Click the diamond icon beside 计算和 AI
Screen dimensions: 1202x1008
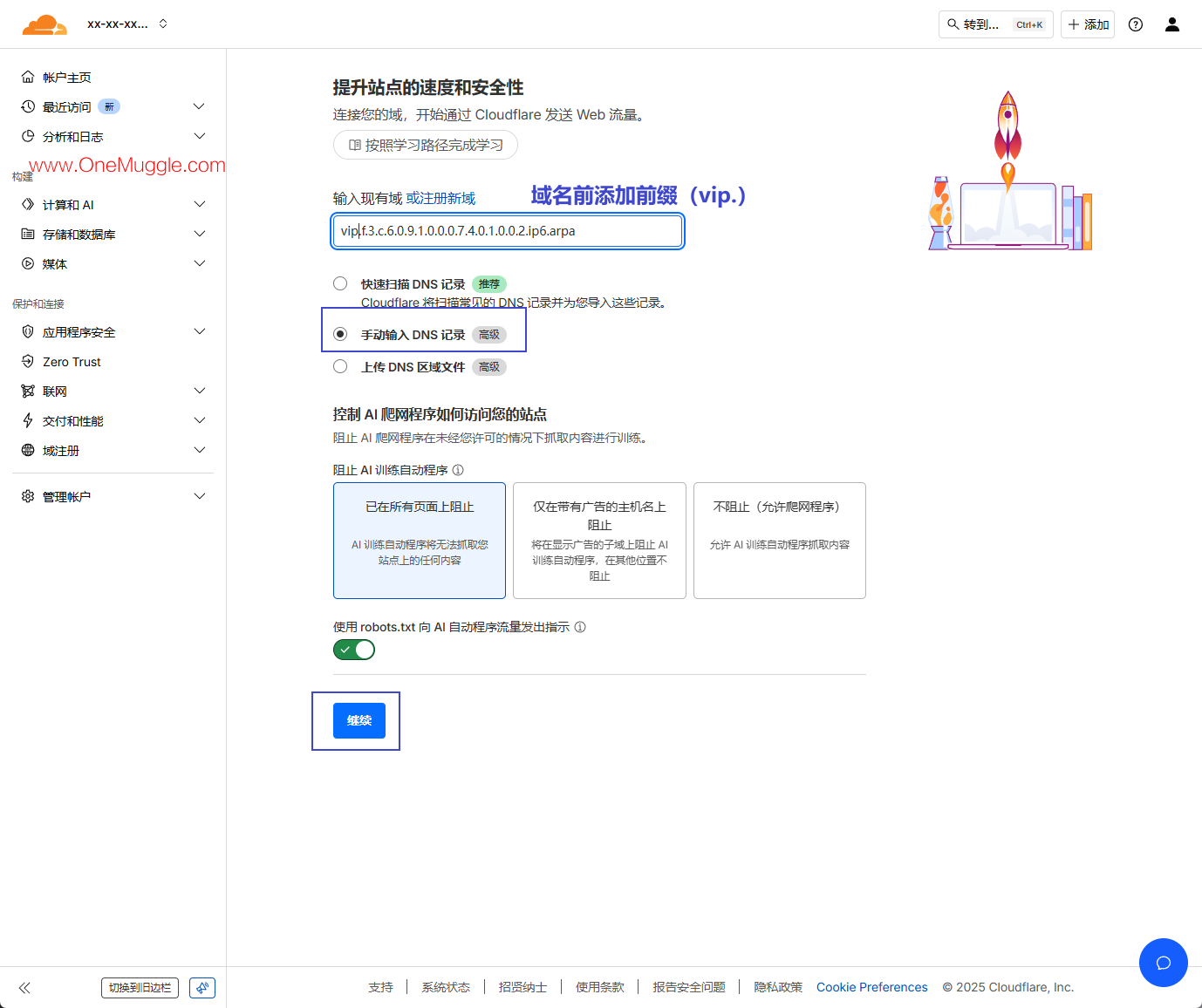(x=28, y=204)
